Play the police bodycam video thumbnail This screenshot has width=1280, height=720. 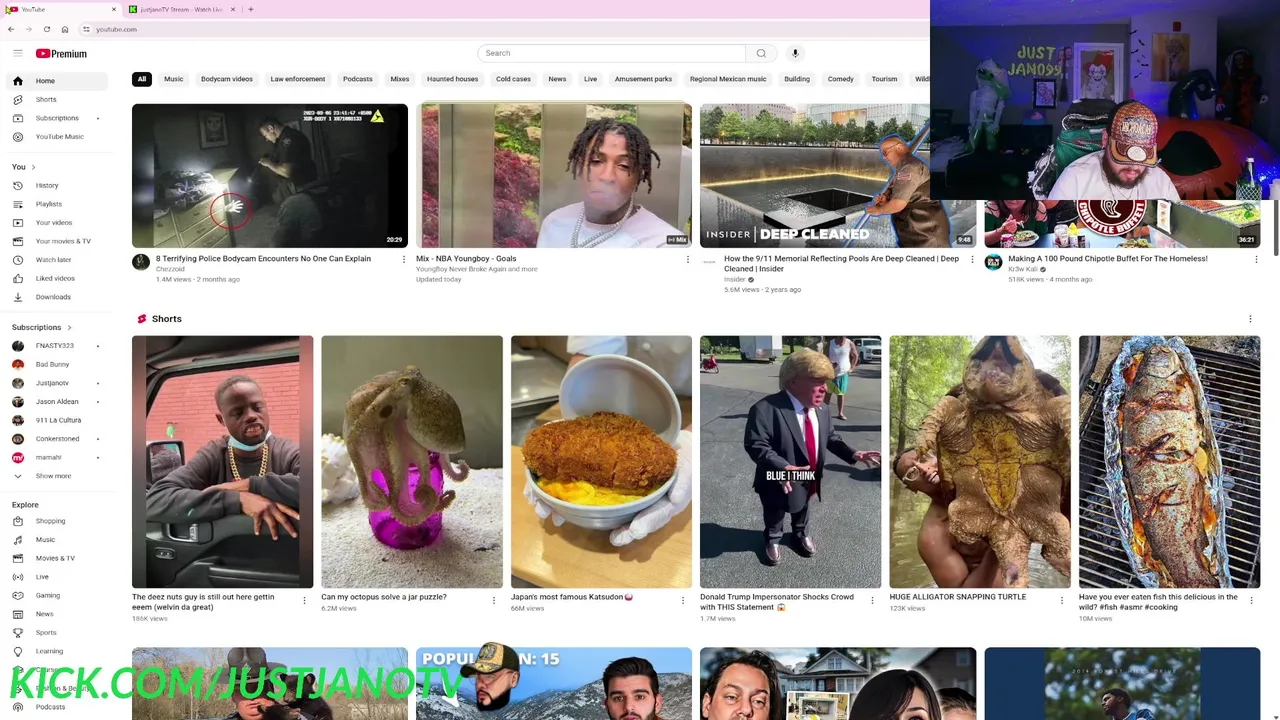(270, 175)
